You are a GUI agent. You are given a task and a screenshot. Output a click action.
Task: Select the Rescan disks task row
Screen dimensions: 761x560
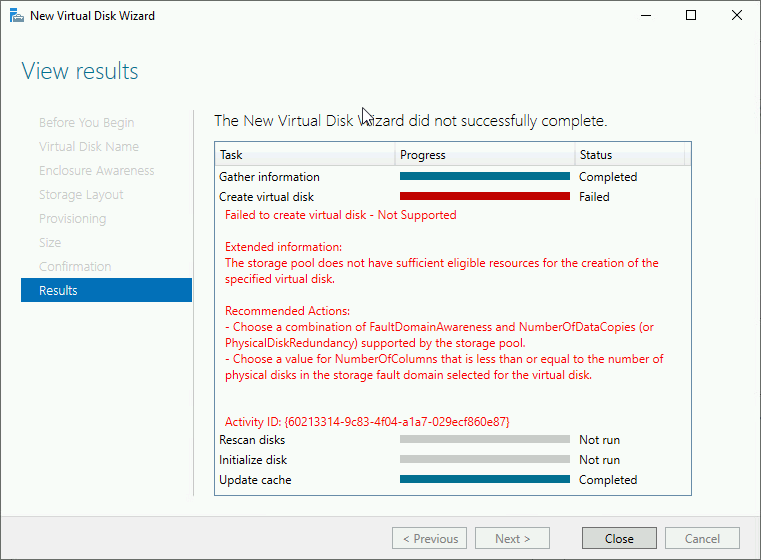click(453, 440)
